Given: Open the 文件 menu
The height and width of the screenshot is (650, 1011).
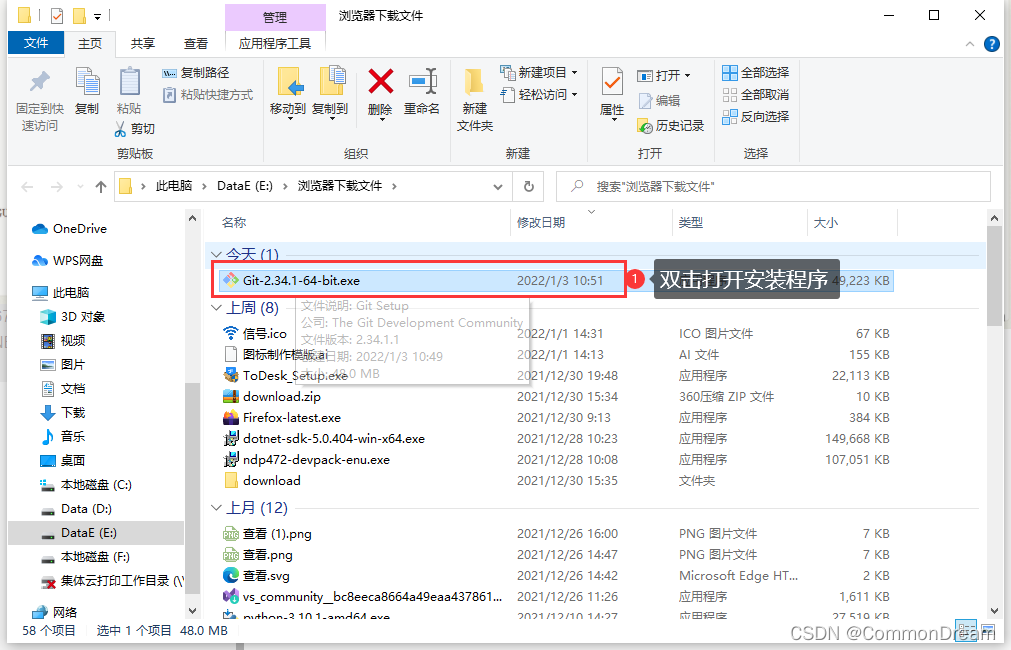Looking at the screenshot, I should pyautogui.click(x=36, y=43).
